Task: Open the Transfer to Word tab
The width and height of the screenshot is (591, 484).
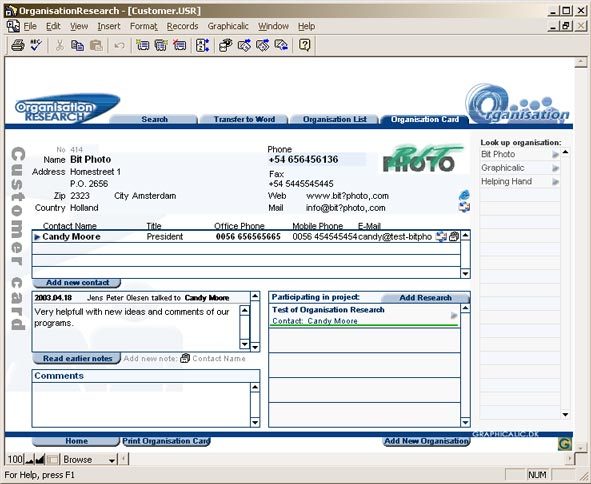Action: point(244,119)
